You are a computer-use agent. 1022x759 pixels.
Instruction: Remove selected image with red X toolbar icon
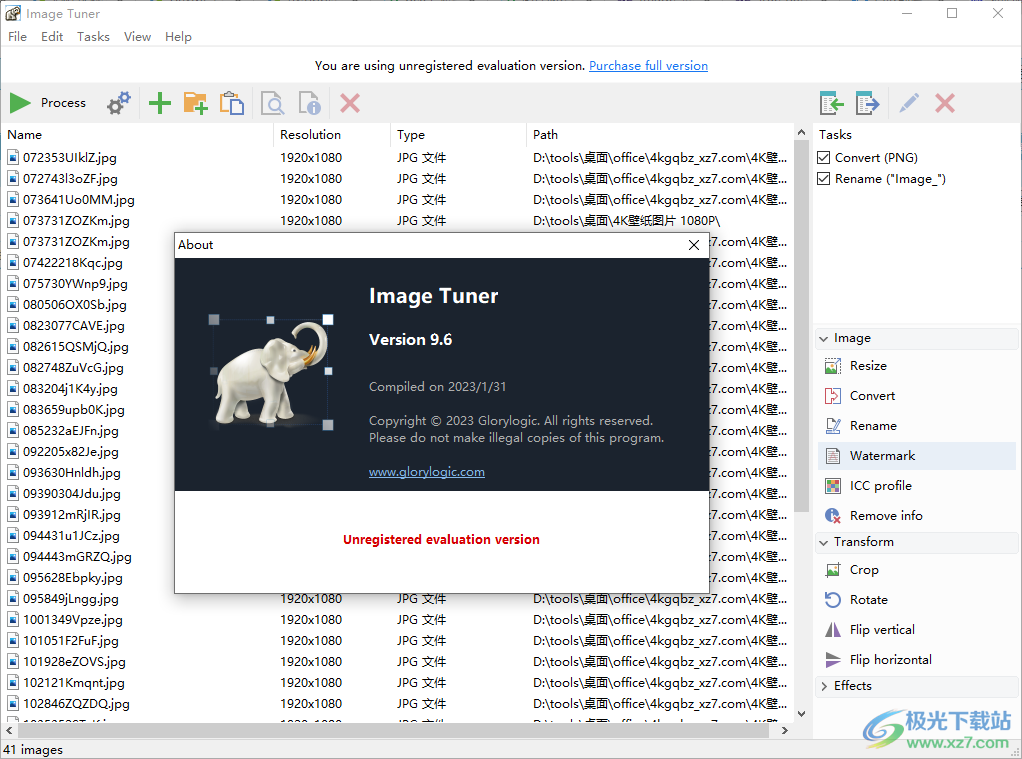pyautogui.click(x=350, y=103)
